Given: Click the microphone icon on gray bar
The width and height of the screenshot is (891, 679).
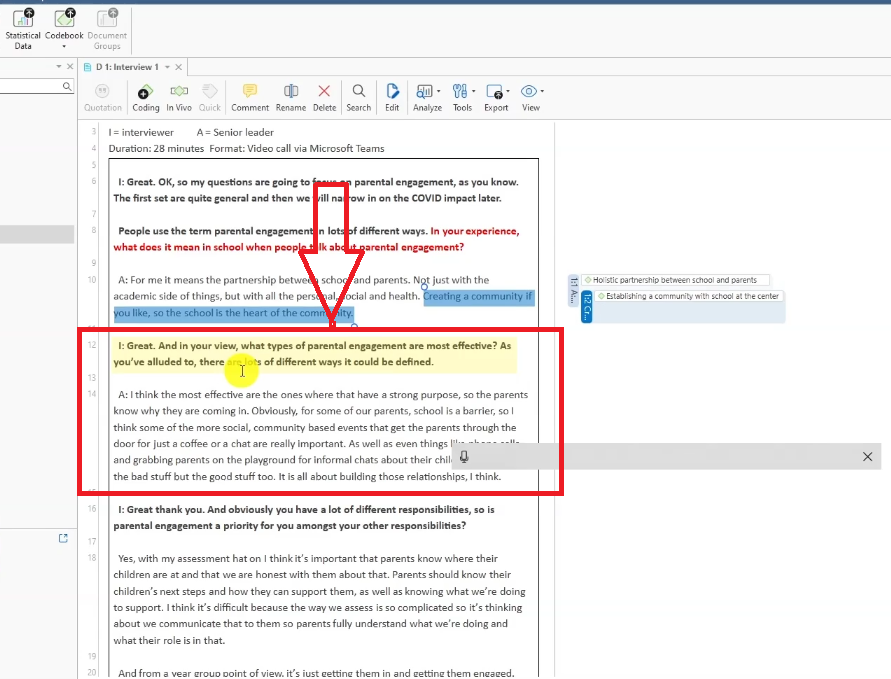Looking at the screenshot, I should tap(465, 457).
